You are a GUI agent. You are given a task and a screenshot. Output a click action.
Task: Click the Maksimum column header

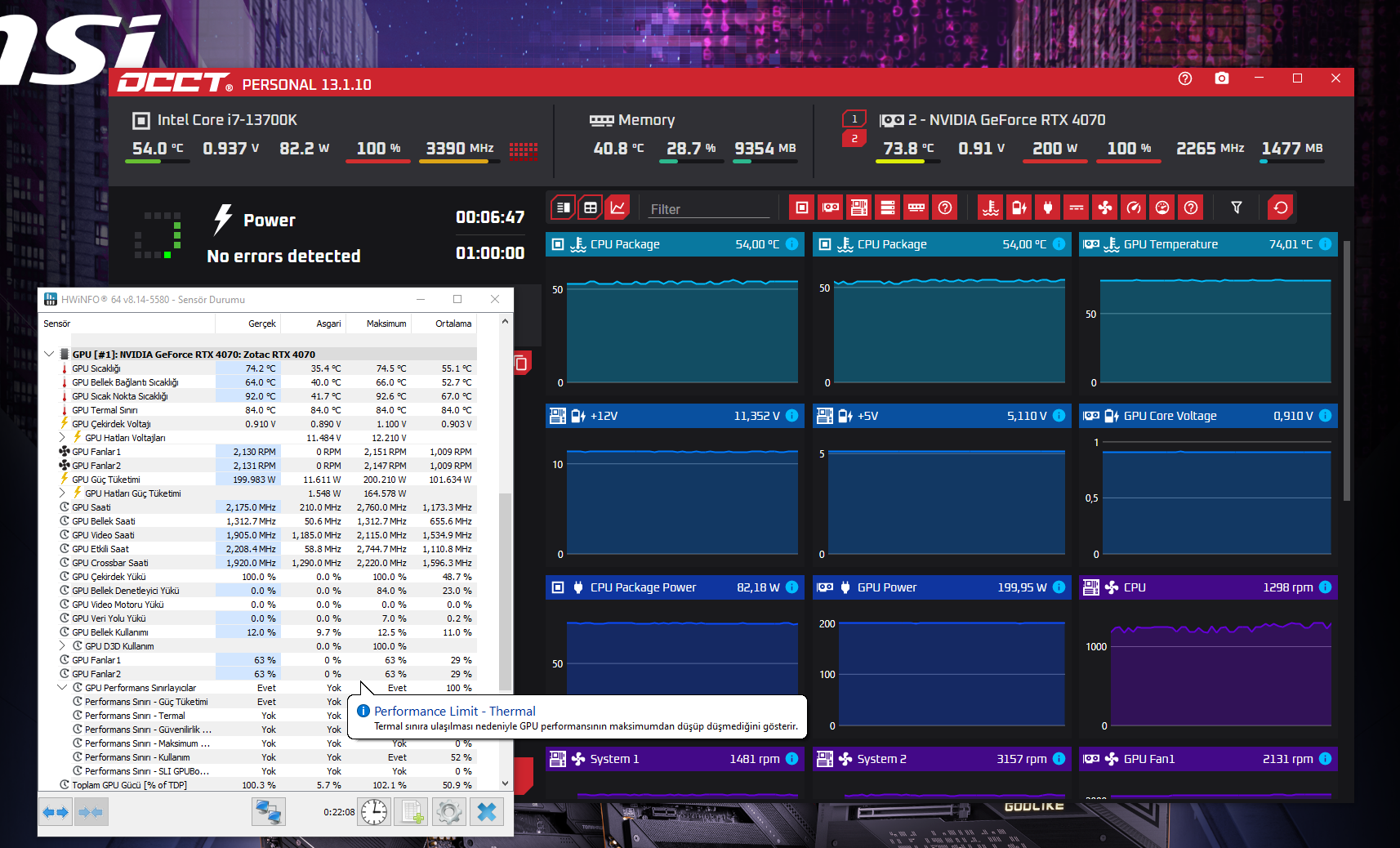tap(378, 324)
